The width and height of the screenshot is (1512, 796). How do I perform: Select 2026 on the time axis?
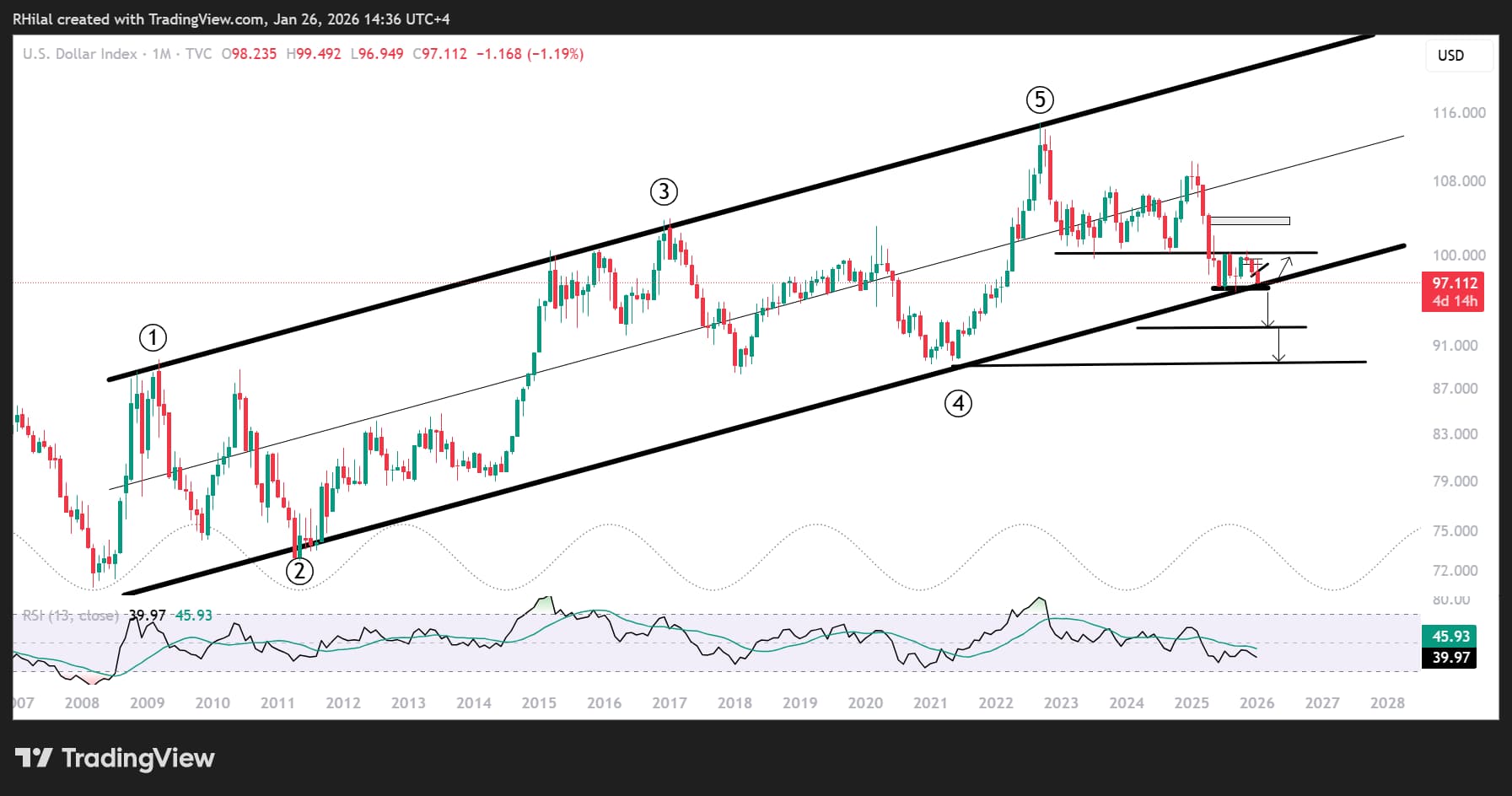(1256, 702)
